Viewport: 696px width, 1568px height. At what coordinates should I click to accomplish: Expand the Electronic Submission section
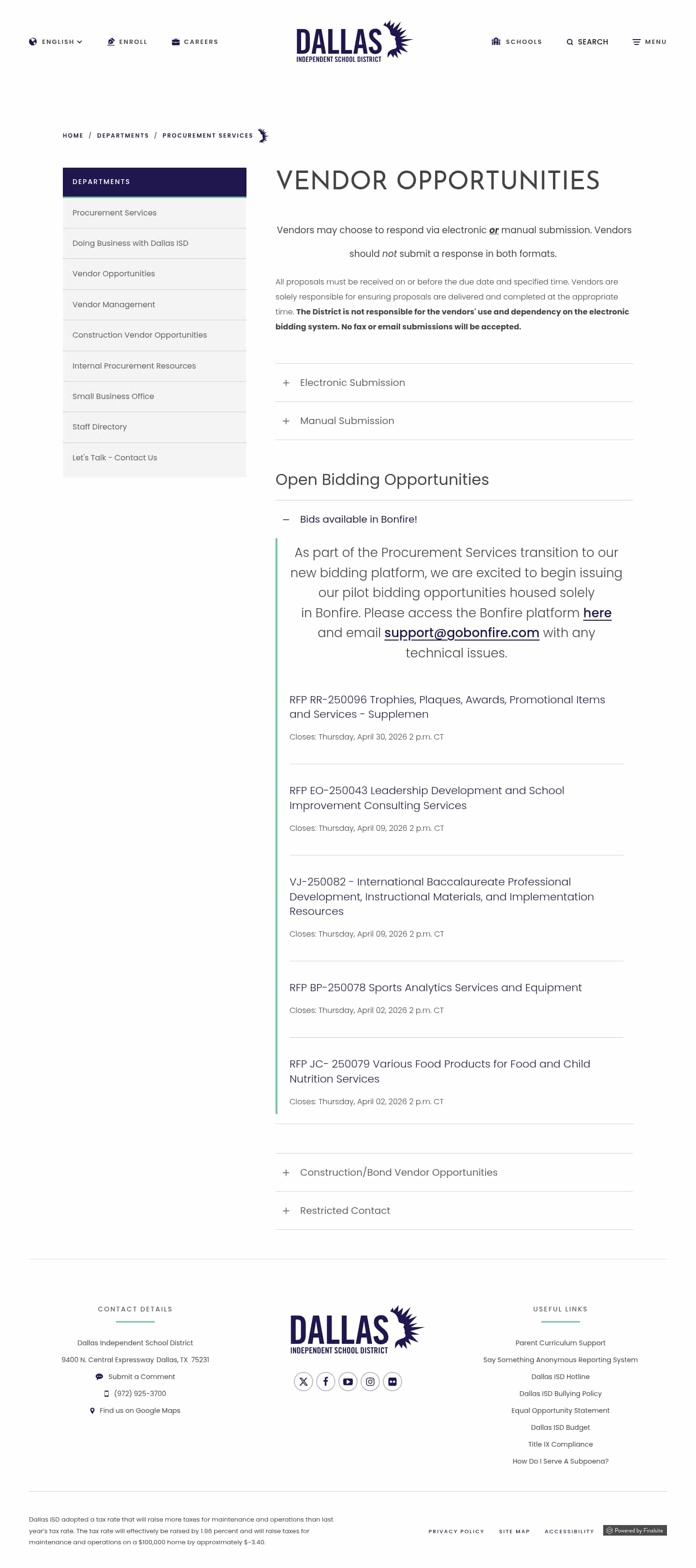point(352,382)
